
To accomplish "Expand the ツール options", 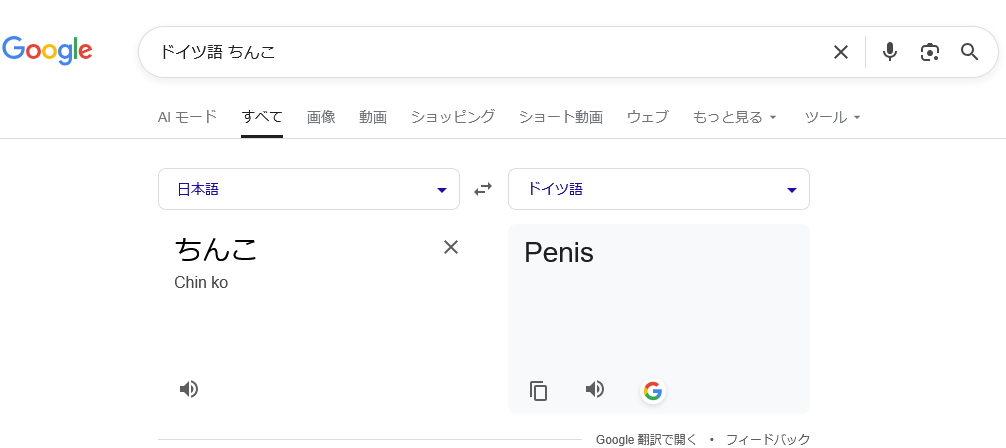I will (832, 117).
